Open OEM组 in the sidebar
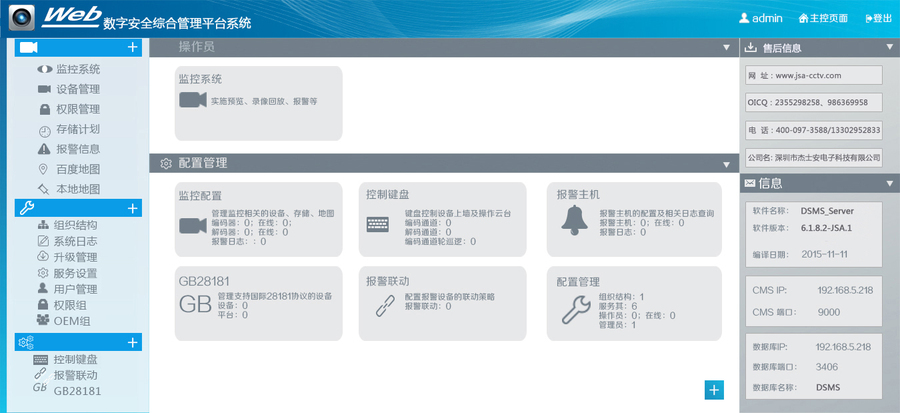 pyautogui.click(x=72, y=321)
